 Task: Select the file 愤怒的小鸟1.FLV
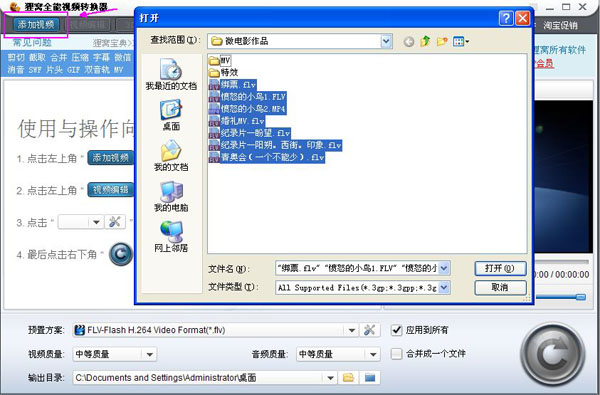pos(248,96)
